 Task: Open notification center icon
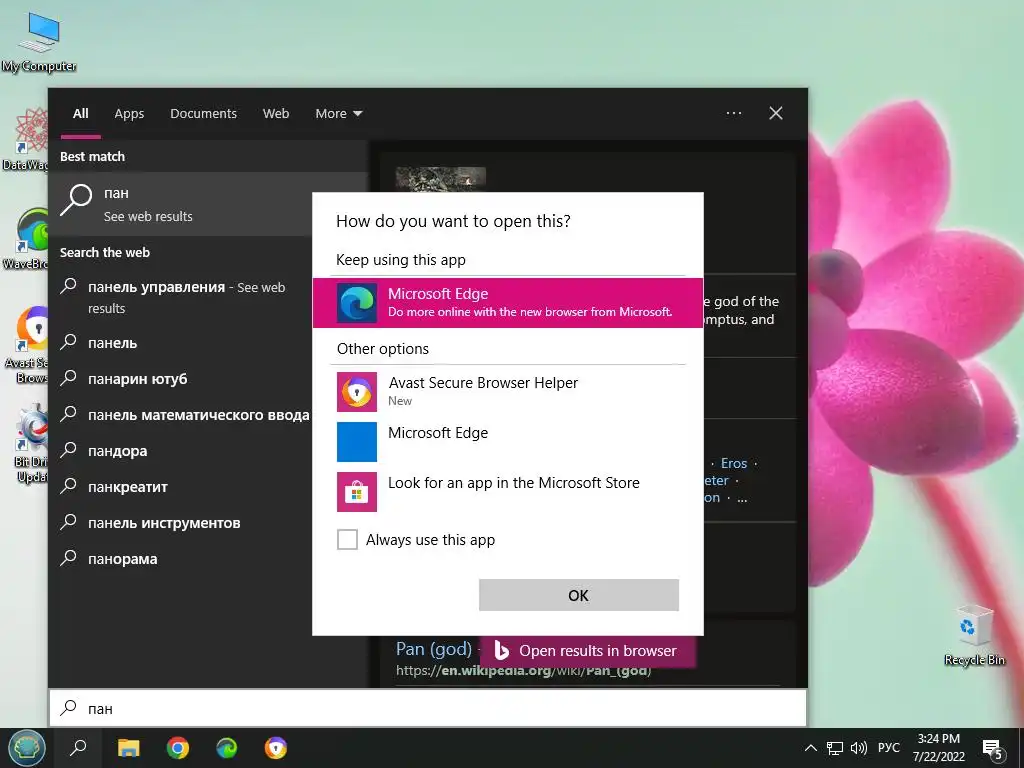click(x=993, y=749)
